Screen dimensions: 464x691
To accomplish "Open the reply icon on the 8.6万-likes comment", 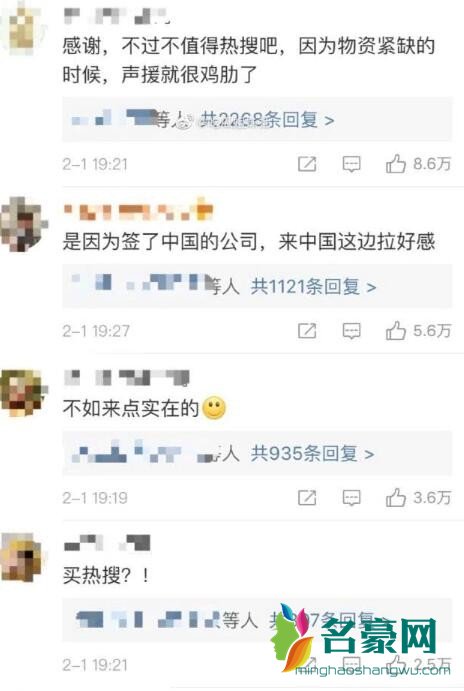I will point(351,164).
